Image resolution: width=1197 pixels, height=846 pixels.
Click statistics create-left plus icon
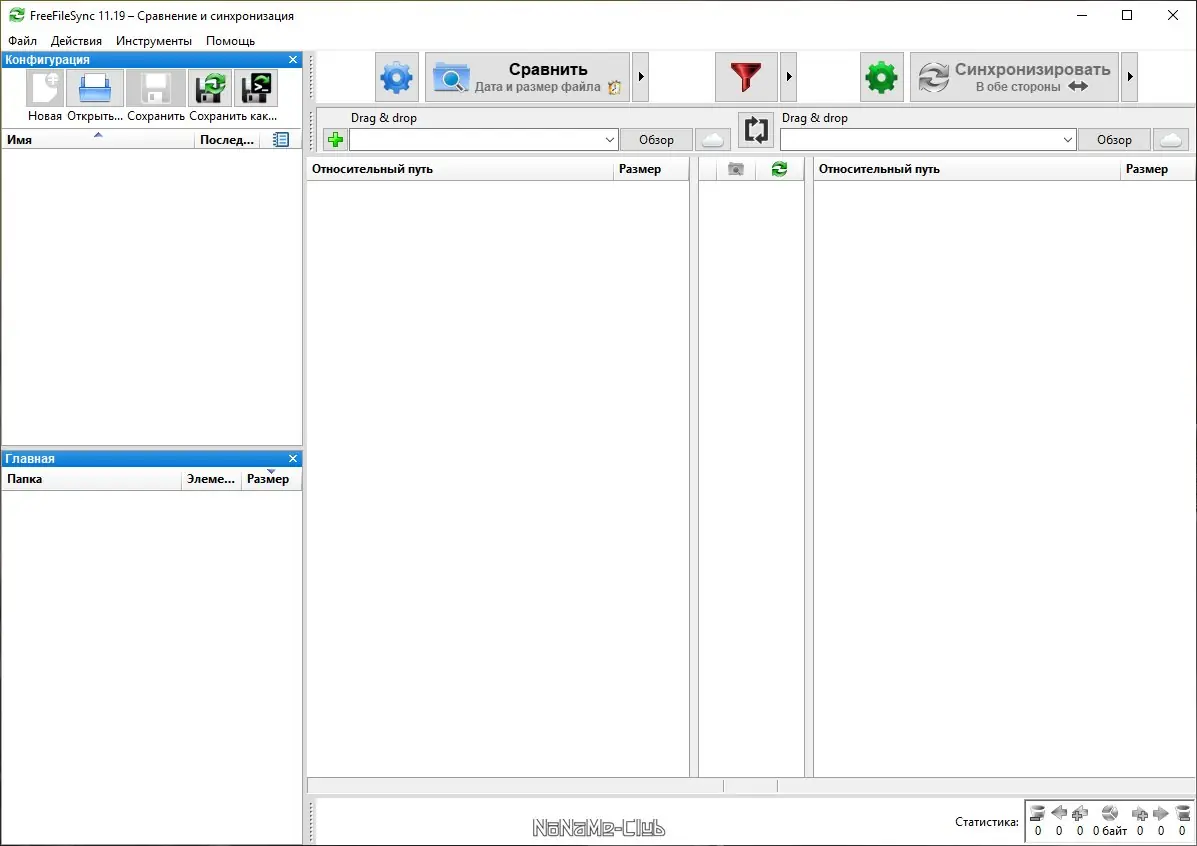click(x=1079, y=813)
